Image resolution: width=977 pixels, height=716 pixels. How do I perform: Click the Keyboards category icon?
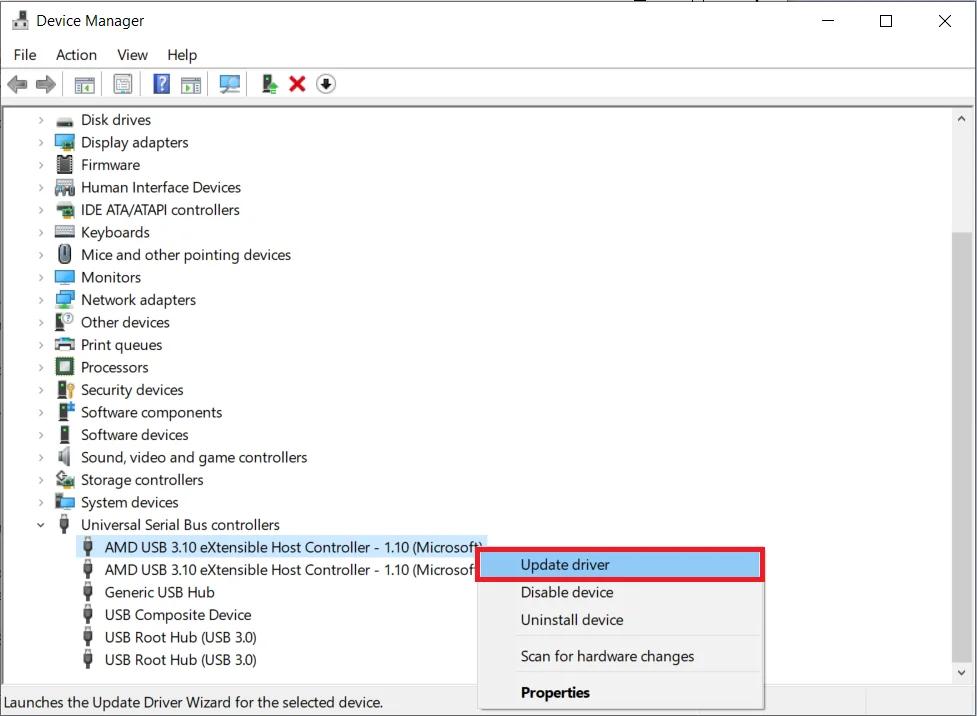click(x=65, y=232)
